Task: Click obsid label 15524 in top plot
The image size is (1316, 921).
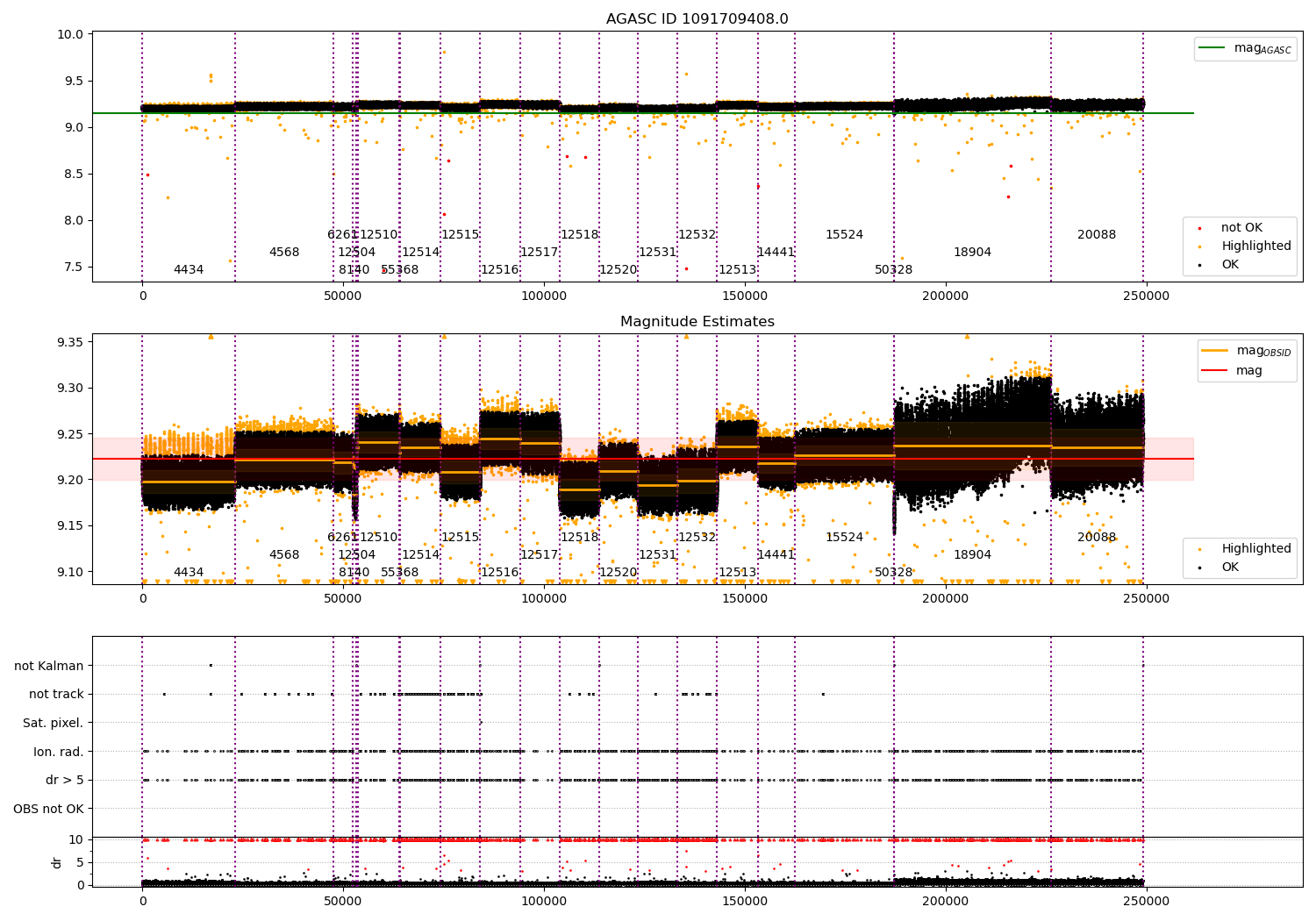Action: tap(844, 235)
